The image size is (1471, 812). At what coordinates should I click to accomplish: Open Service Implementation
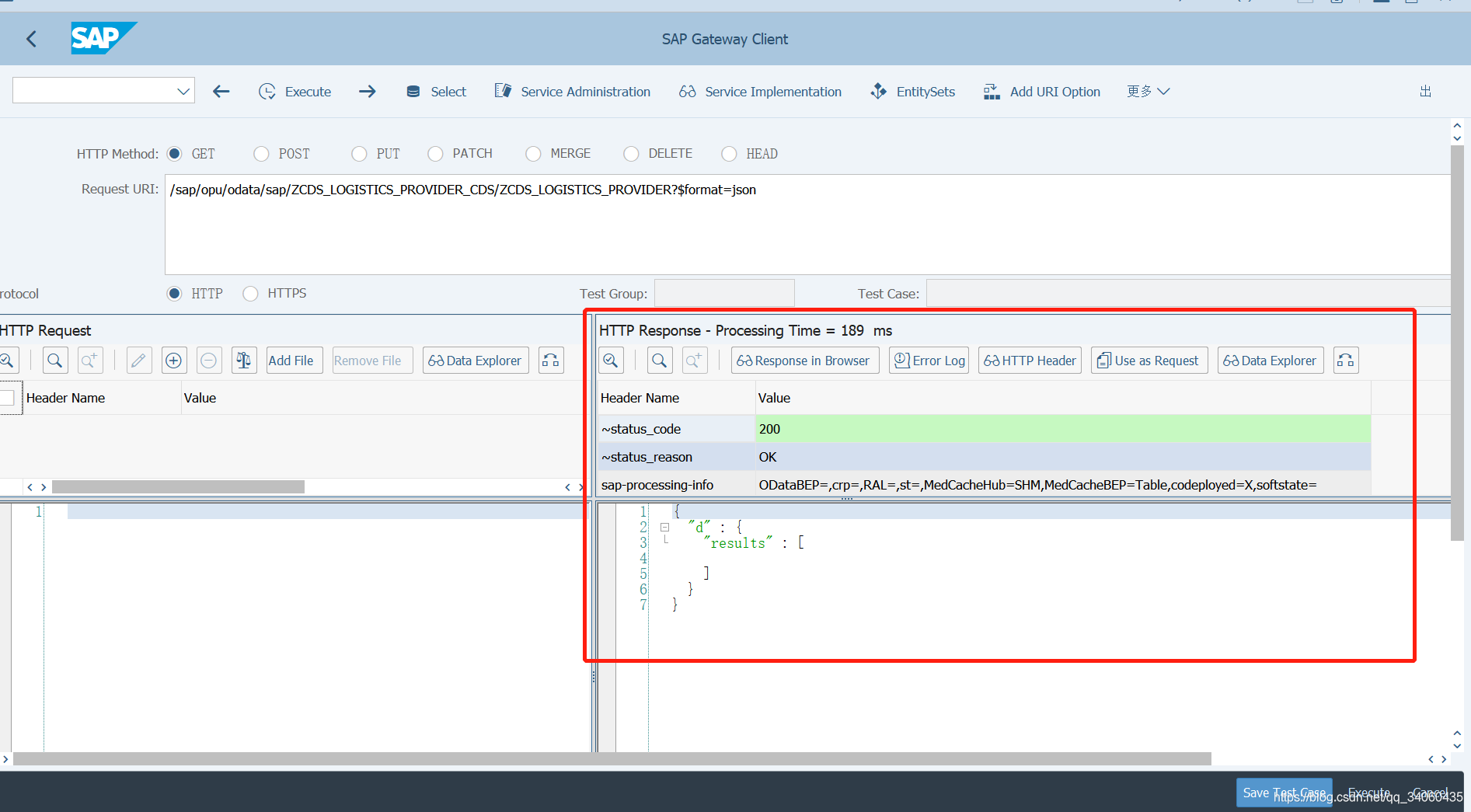click(x=760, y=92)
